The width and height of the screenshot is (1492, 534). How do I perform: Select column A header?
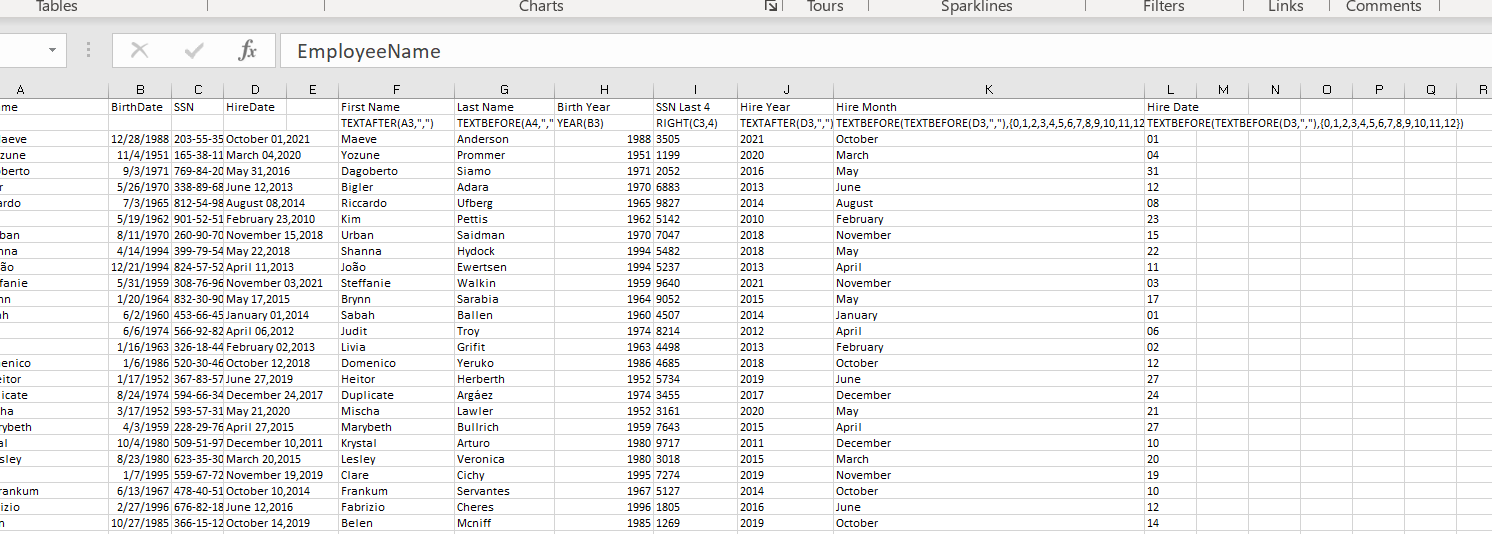pyautogui.click(x=54, y=90)
